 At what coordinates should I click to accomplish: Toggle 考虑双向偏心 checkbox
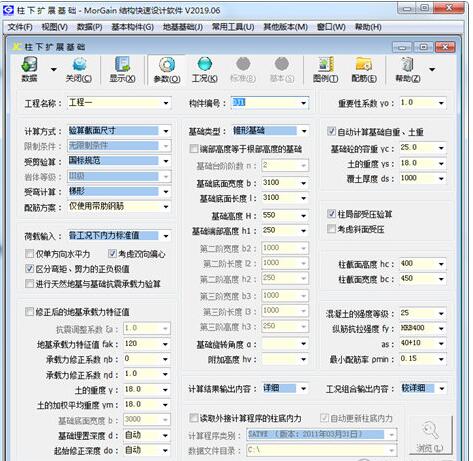point(112,254)
